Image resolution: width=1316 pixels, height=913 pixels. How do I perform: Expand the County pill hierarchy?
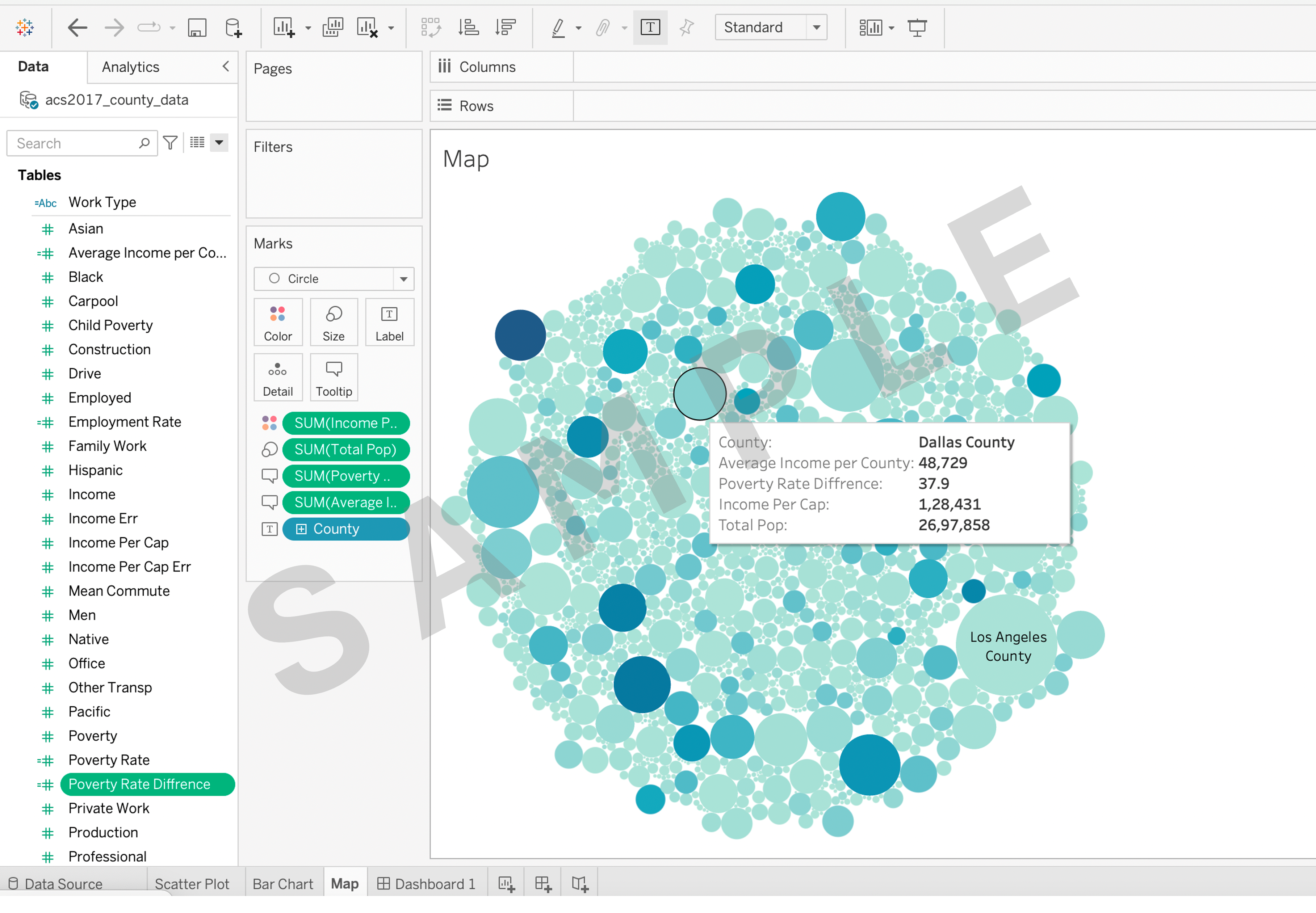(x=301, y=529)
